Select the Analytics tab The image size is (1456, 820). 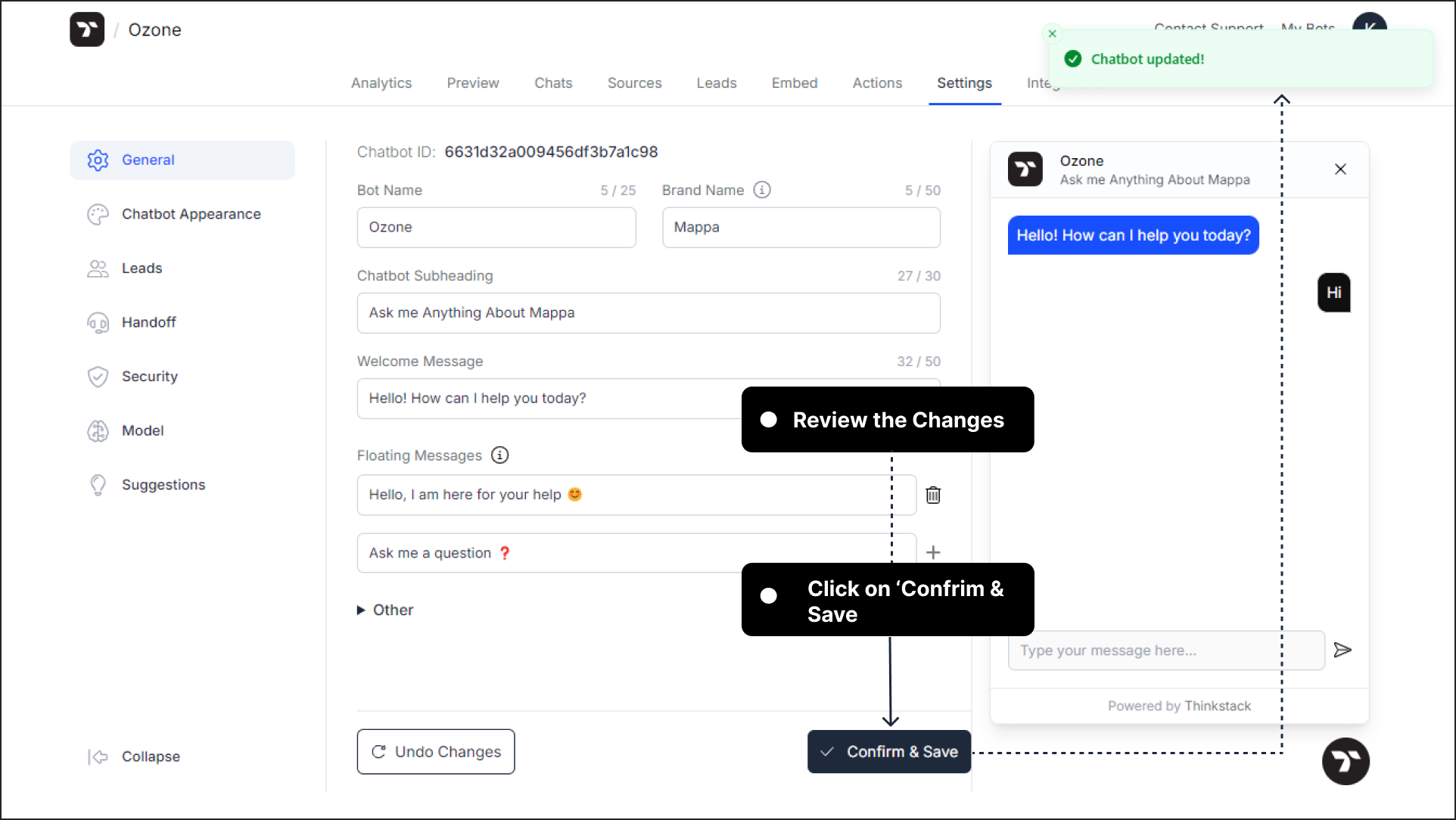381,83
